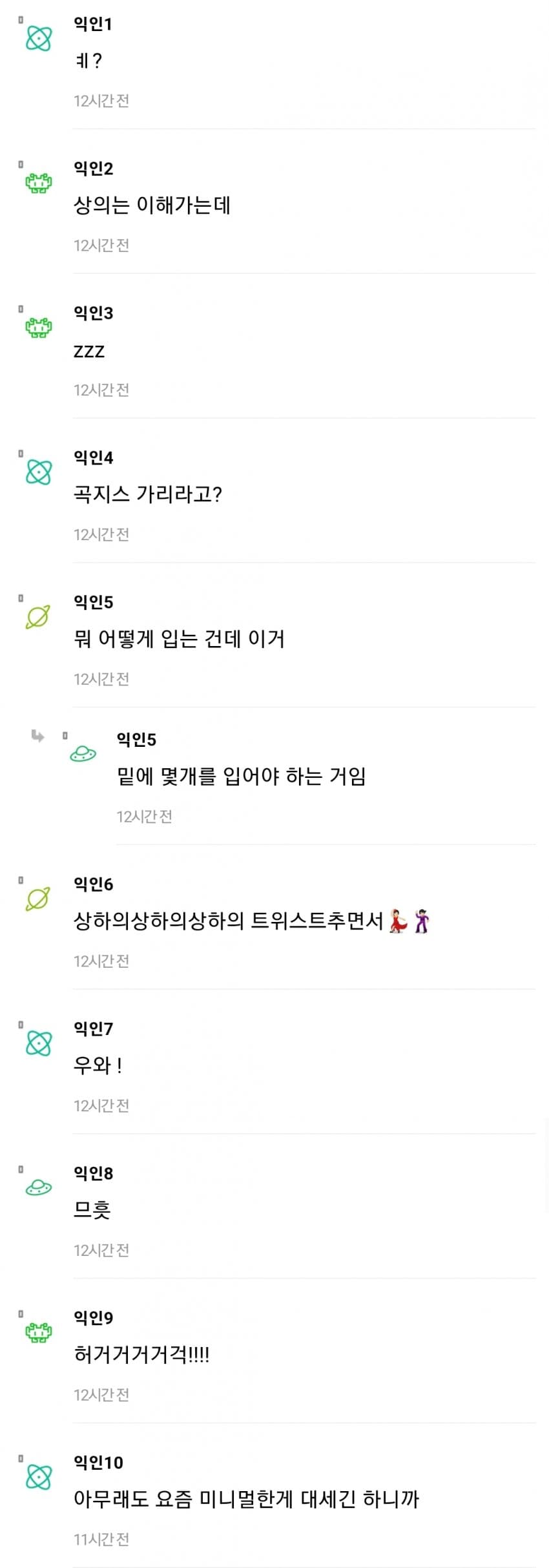549x1568 pixels.
Task: Tap the reply arrow icon before the nested 익인5 comment
Action: pos(38,736)
